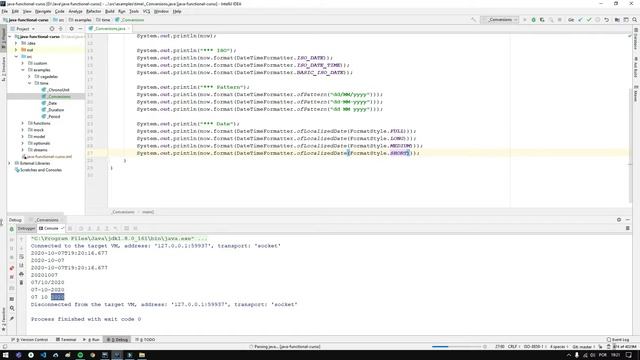This screenshot has width=640, height=360.
Task: Open the Run tool window button
Action: point(91,340)
